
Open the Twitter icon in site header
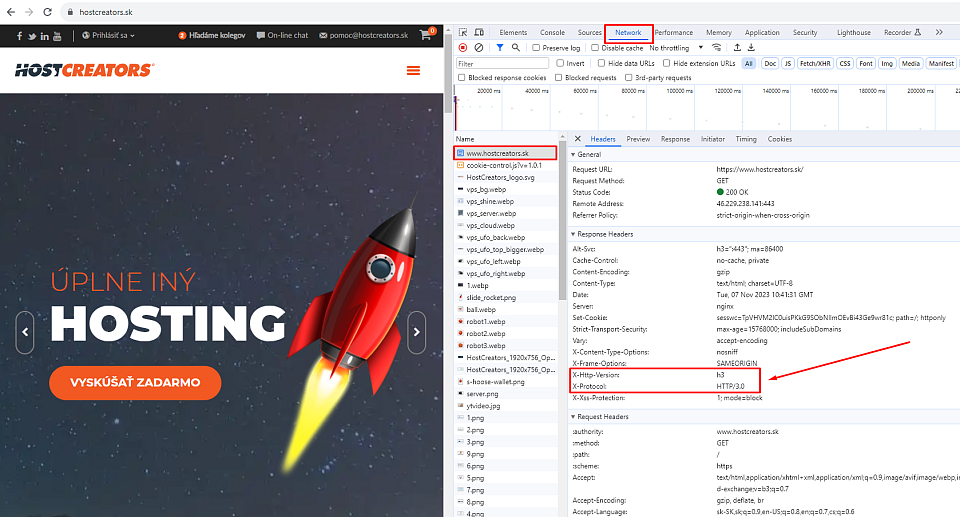click(x=32, y=36)
